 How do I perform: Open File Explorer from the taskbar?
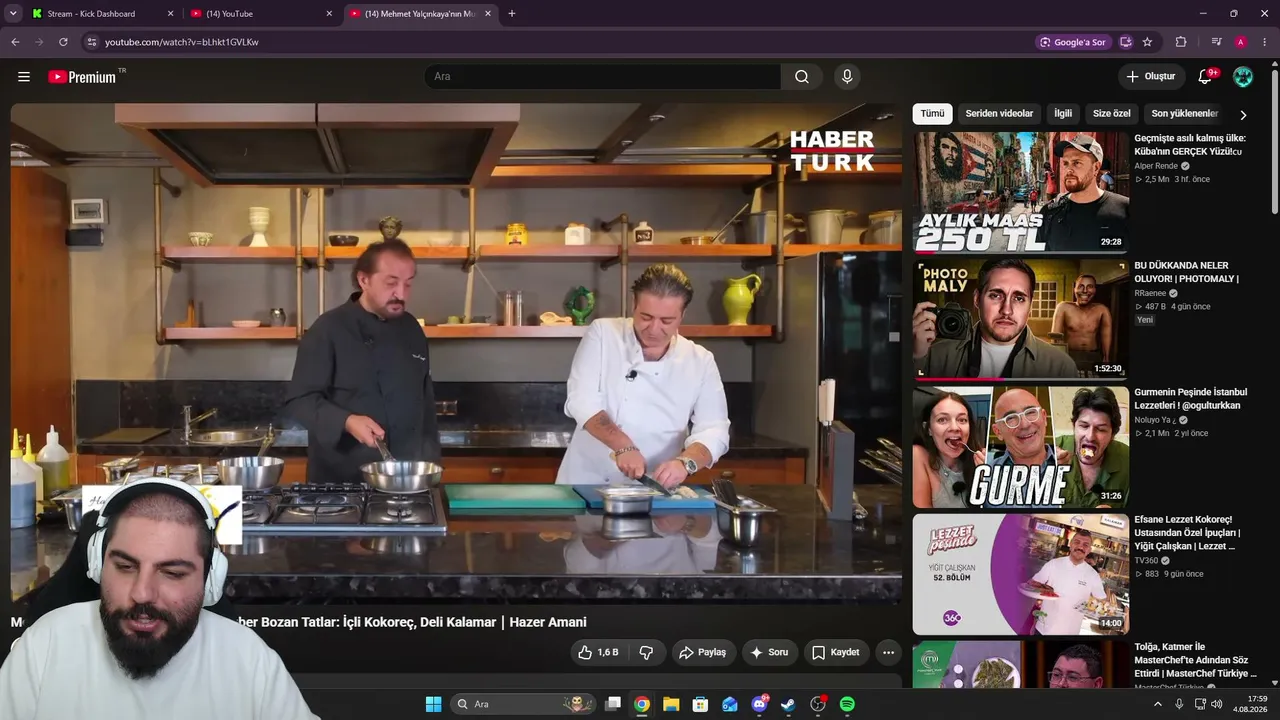671,704
